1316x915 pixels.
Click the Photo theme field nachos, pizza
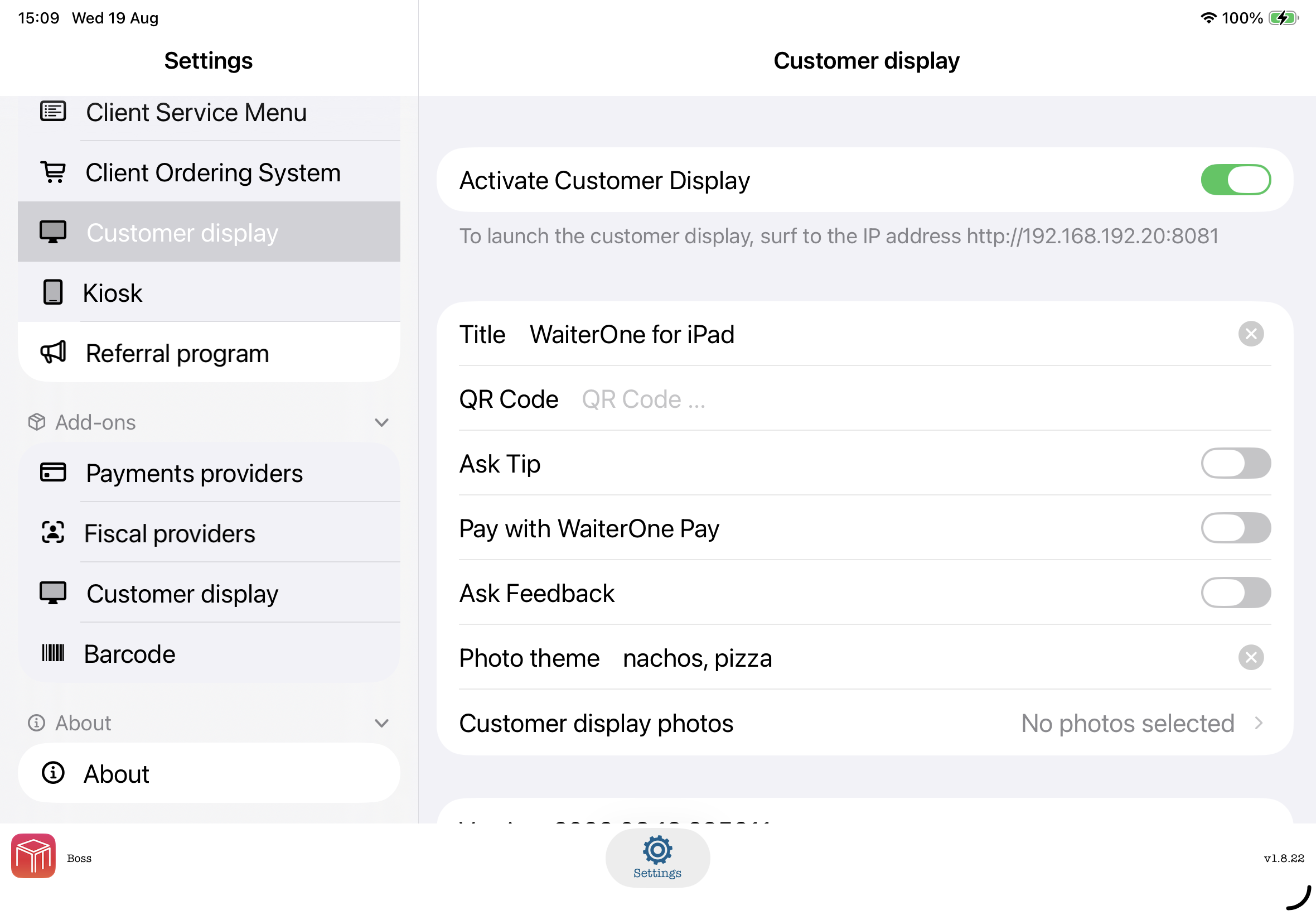click(925, 658)
